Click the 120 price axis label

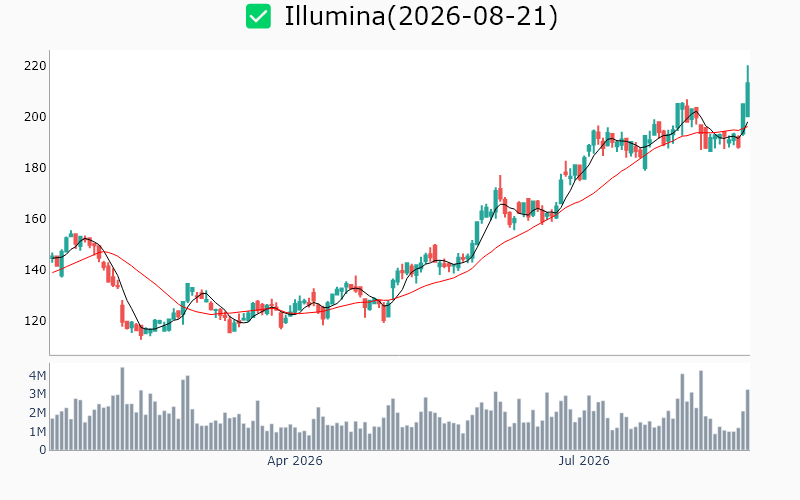click(35, 321)
